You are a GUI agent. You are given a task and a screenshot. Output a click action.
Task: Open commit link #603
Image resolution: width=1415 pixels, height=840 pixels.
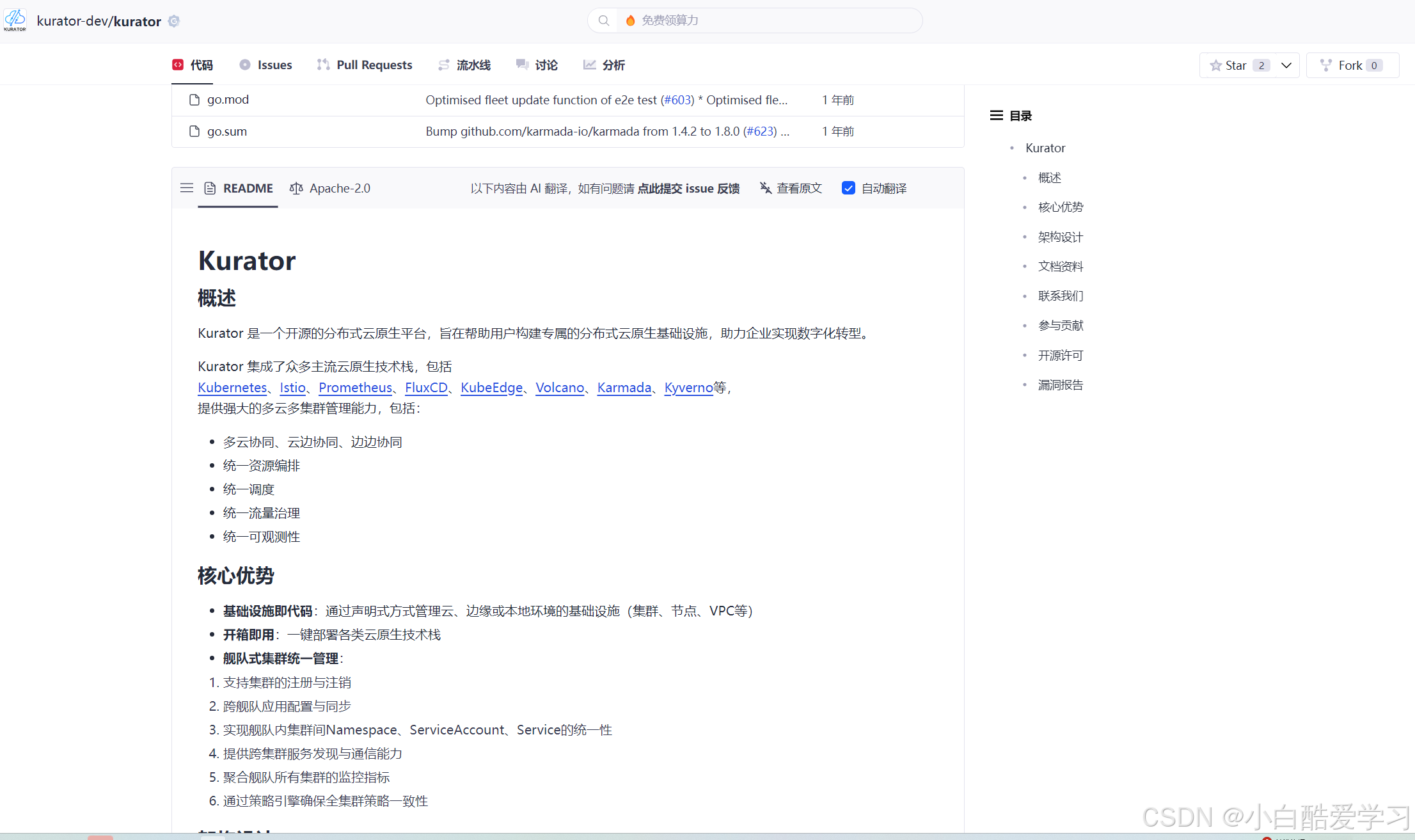[x=677, y=100]
